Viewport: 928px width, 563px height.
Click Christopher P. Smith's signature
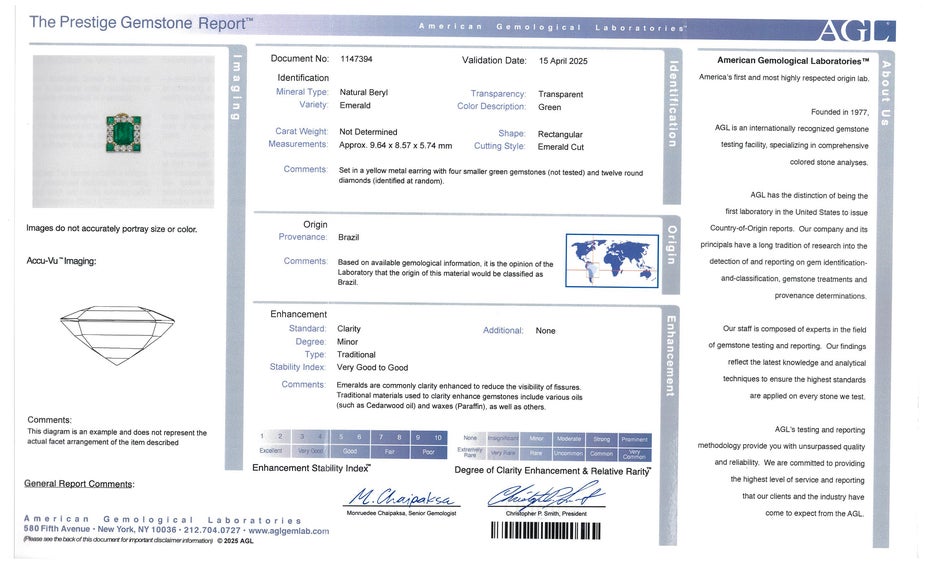pos(545,495)
